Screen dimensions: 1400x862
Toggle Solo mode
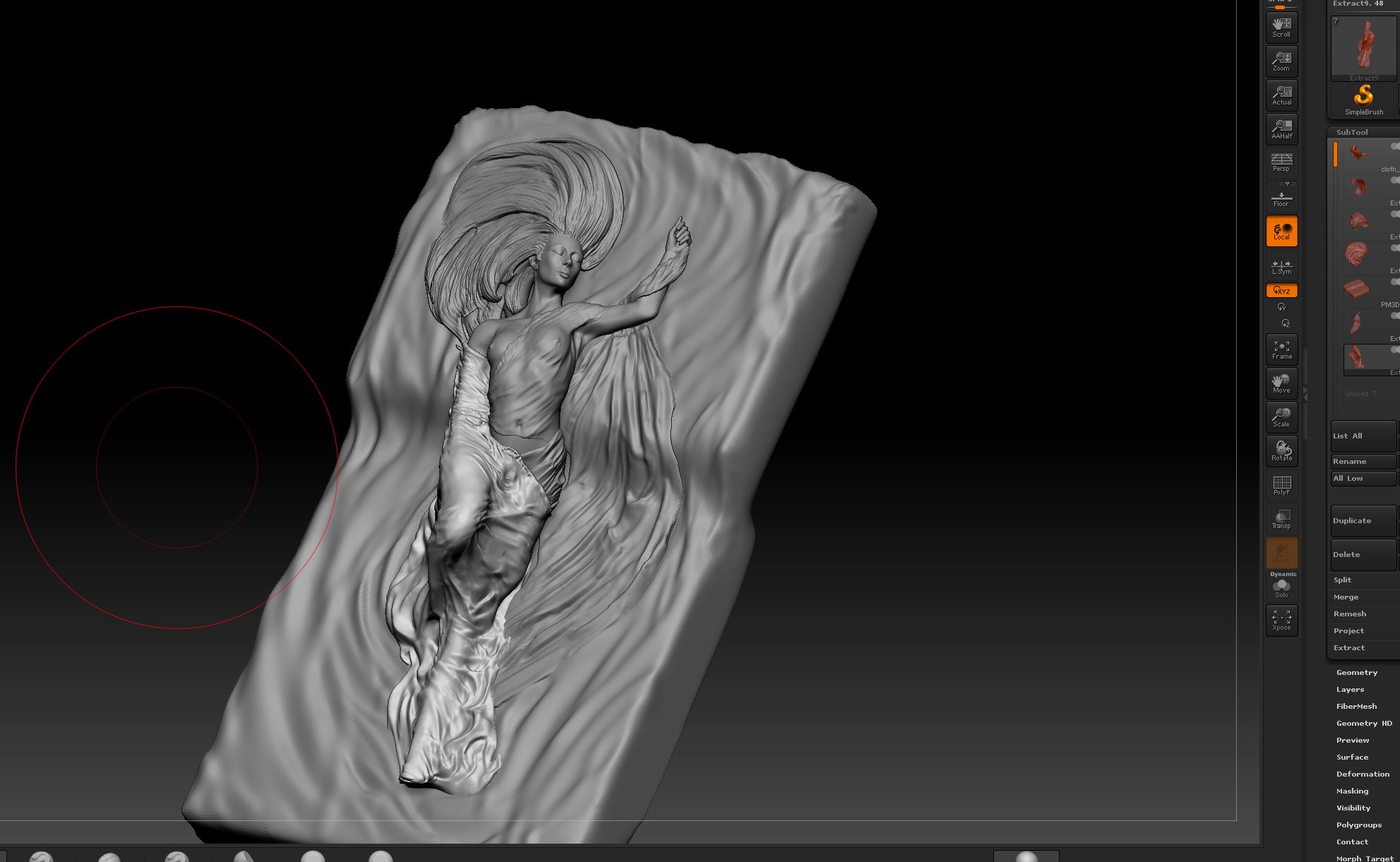click(x=1281, y=587)
